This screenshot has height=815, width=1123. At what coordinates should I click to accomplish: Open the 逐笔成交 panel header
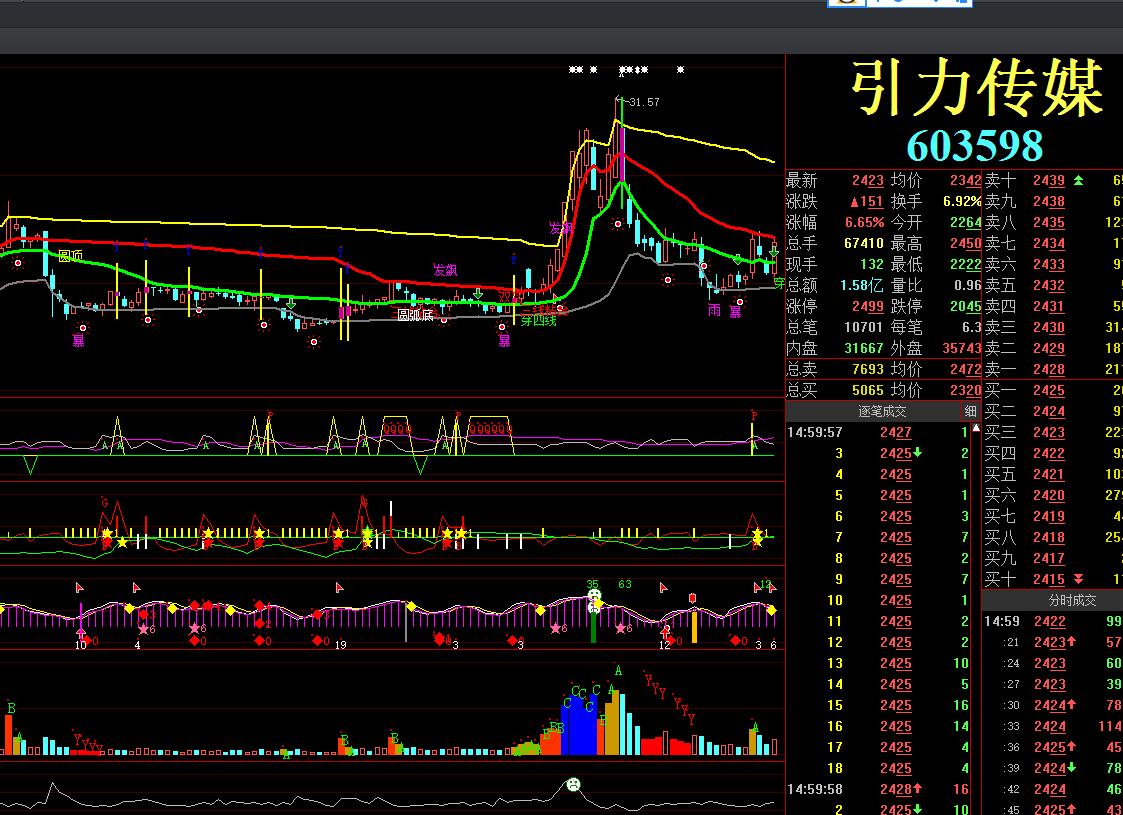tap(882, 411)
